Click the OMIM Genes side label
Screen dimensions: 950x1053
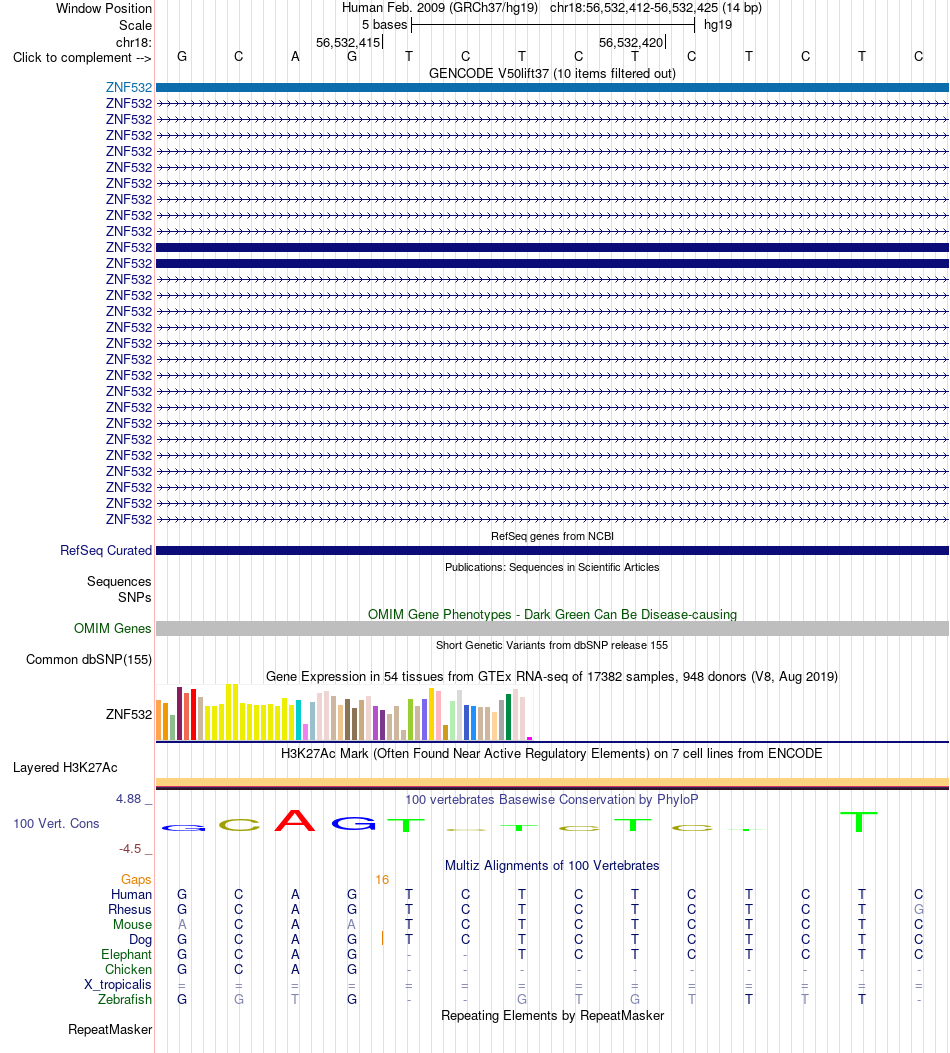click(x=112, y=629)
